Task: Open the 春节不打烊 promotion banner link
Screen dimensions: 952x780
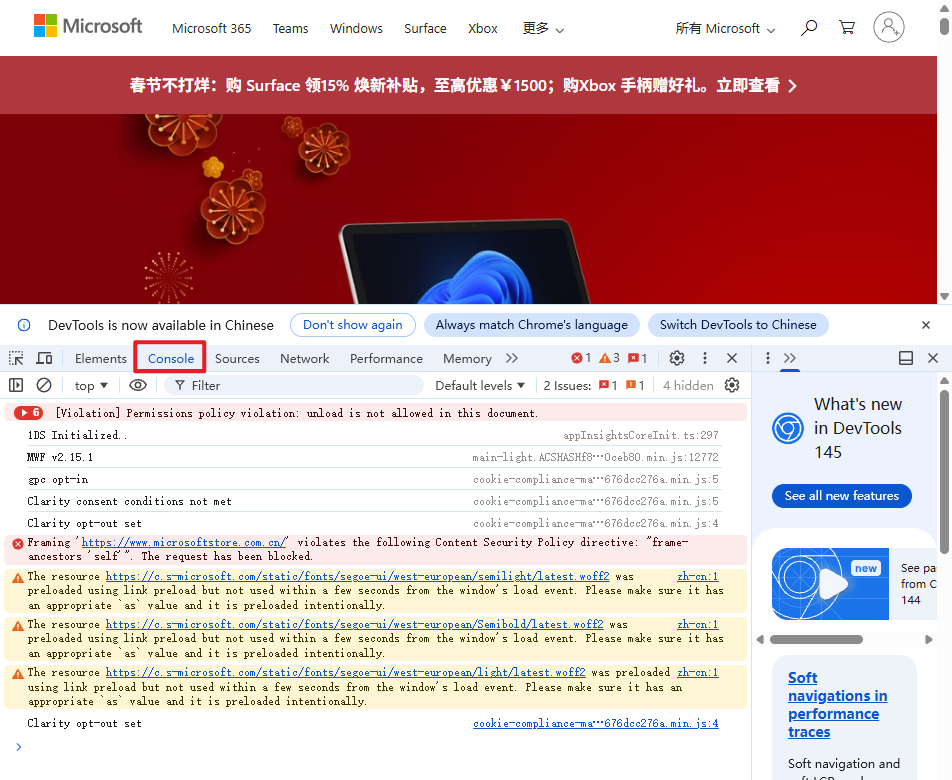Action: point(463,85)
